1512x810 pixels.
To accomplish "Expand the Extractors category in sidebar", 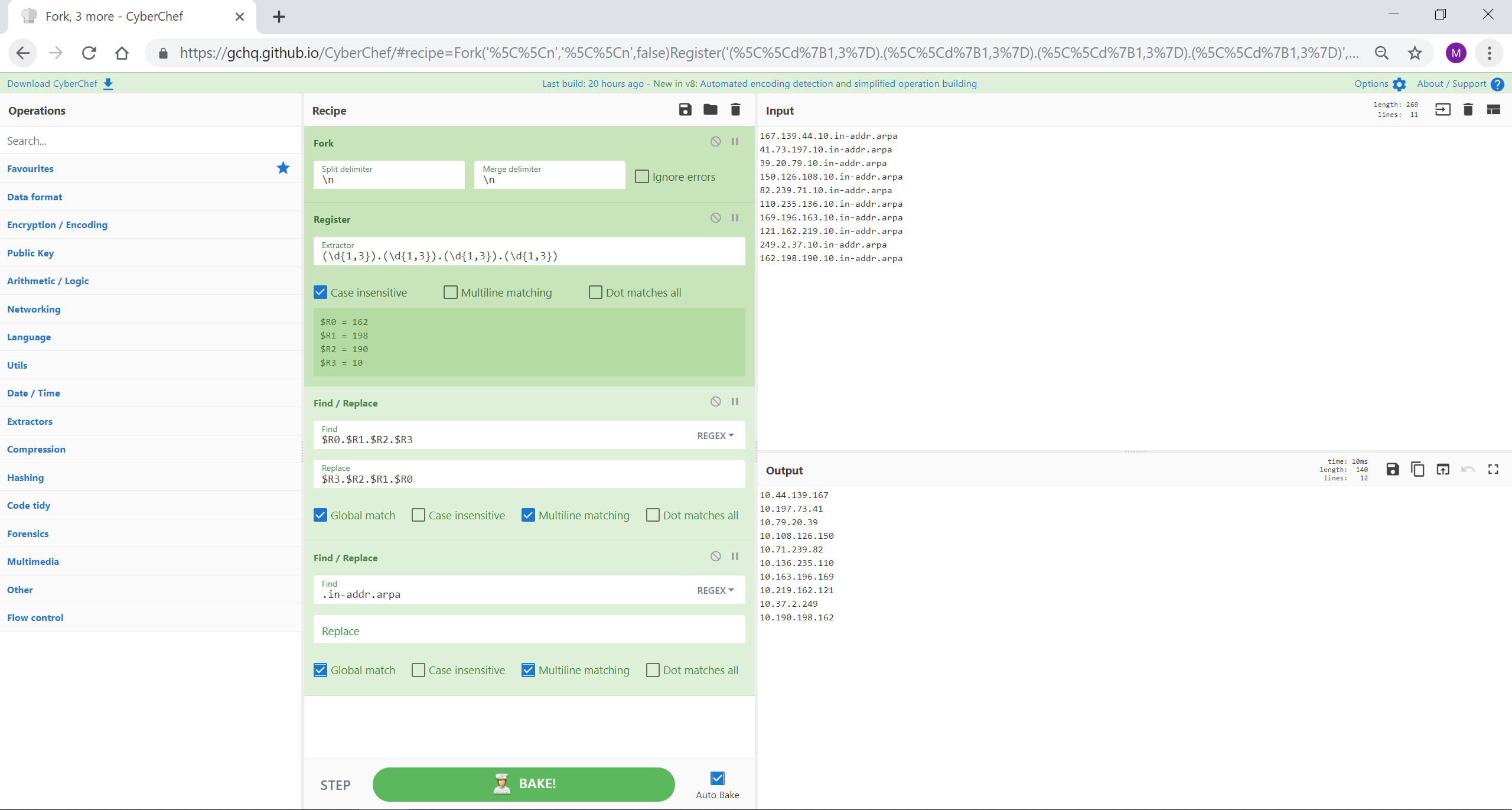I will [31, 421].
